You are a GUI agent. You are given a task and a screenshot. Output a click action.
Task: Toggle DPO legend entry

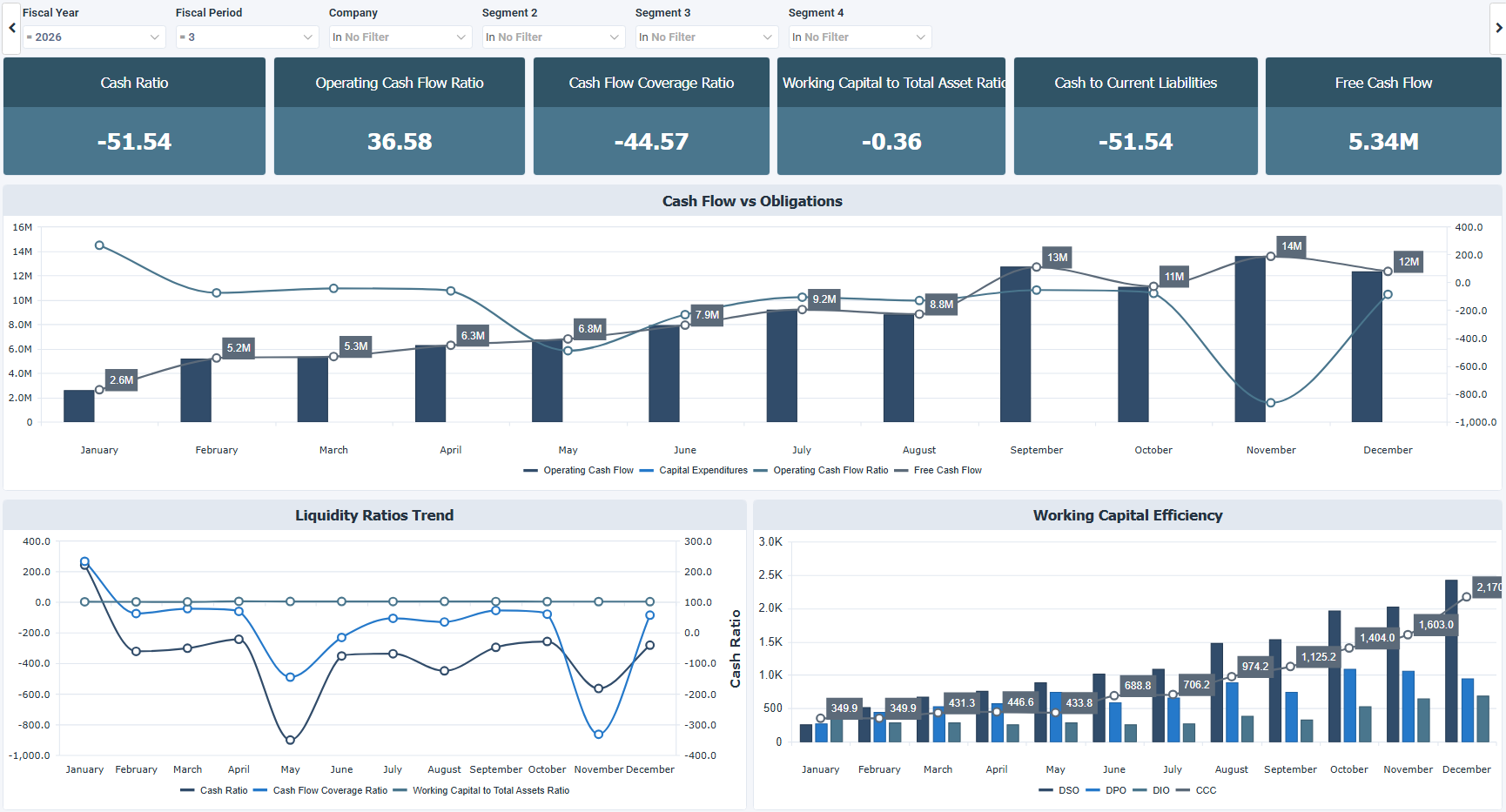point(1106,791)
